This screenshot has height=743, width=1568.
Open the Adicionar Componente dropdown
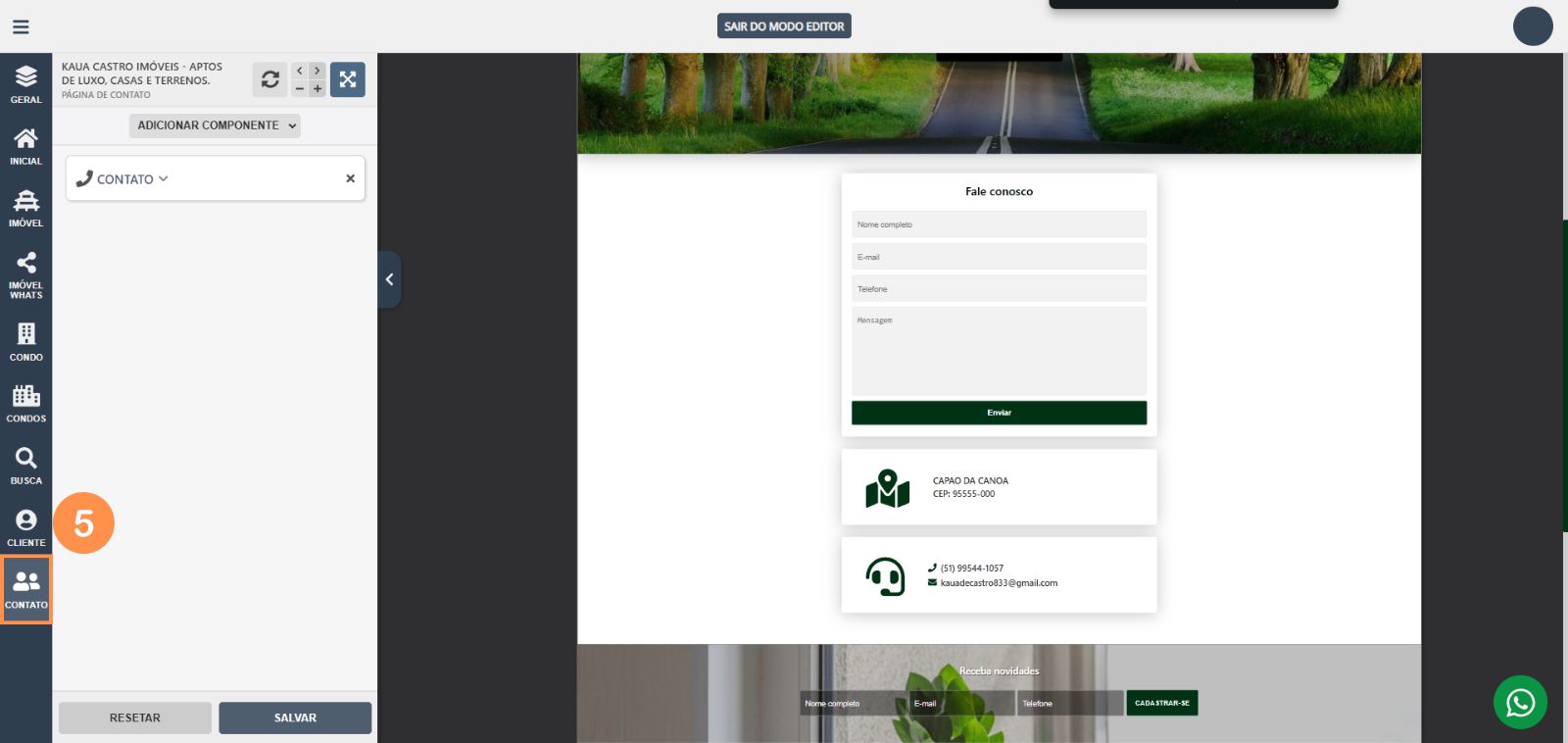[x=215, y=125]
